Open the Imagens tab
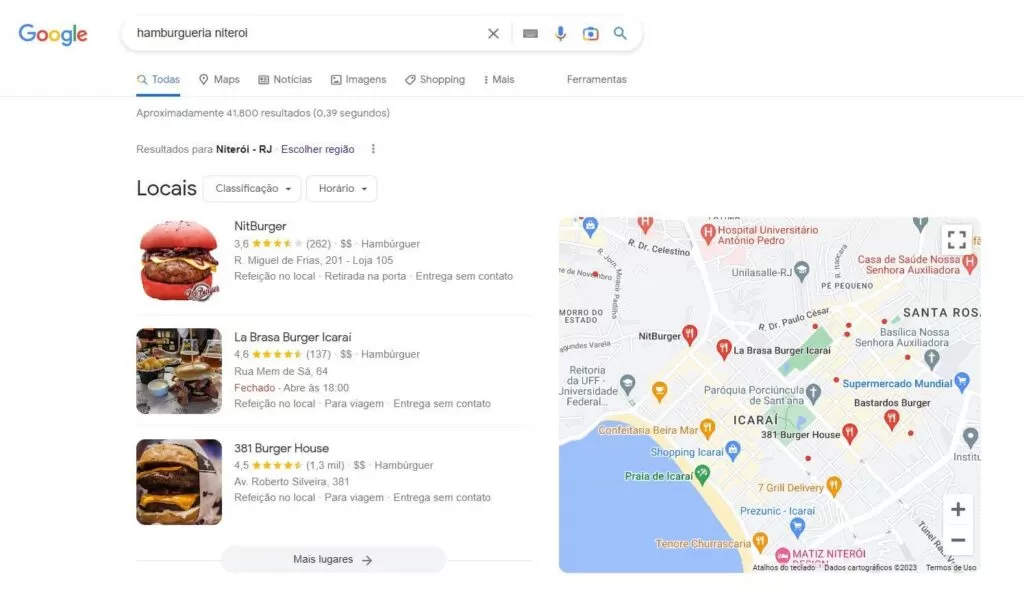1024x599 pixels. [x=358, y=80]
